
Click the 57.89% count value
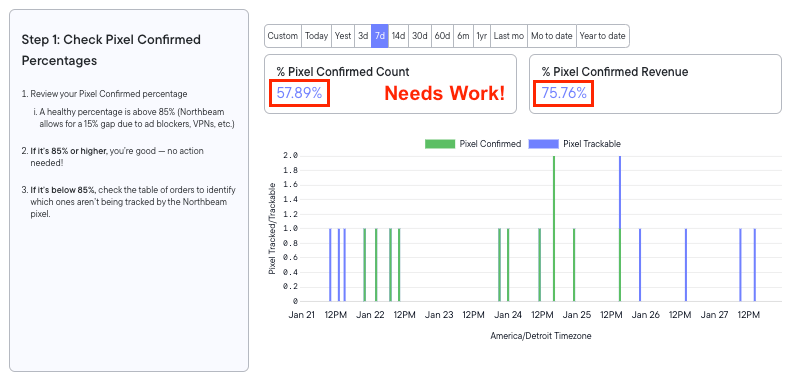click(299, 93)
